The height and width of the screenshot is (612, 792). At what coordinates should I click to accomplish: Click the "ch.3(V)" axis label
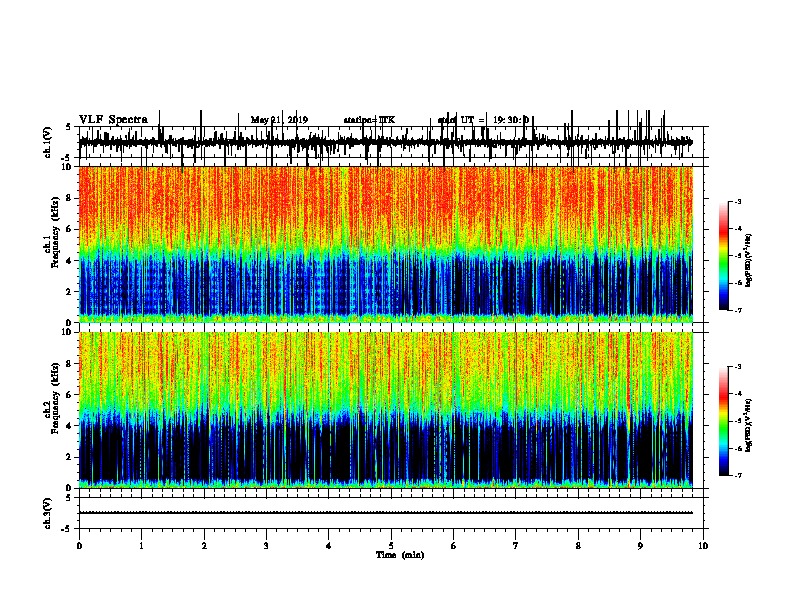(x=48, y=513)
